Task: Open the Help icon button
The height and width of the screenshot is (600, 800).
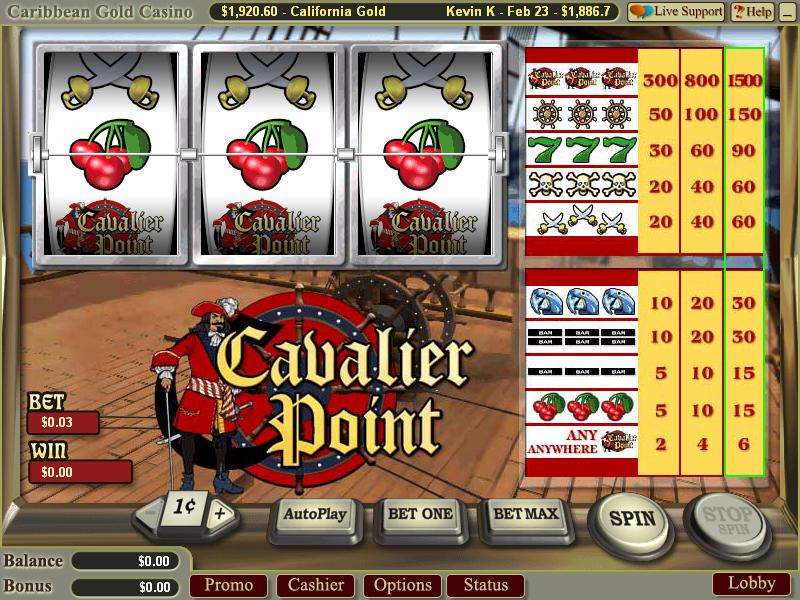Action: point(753,11)
